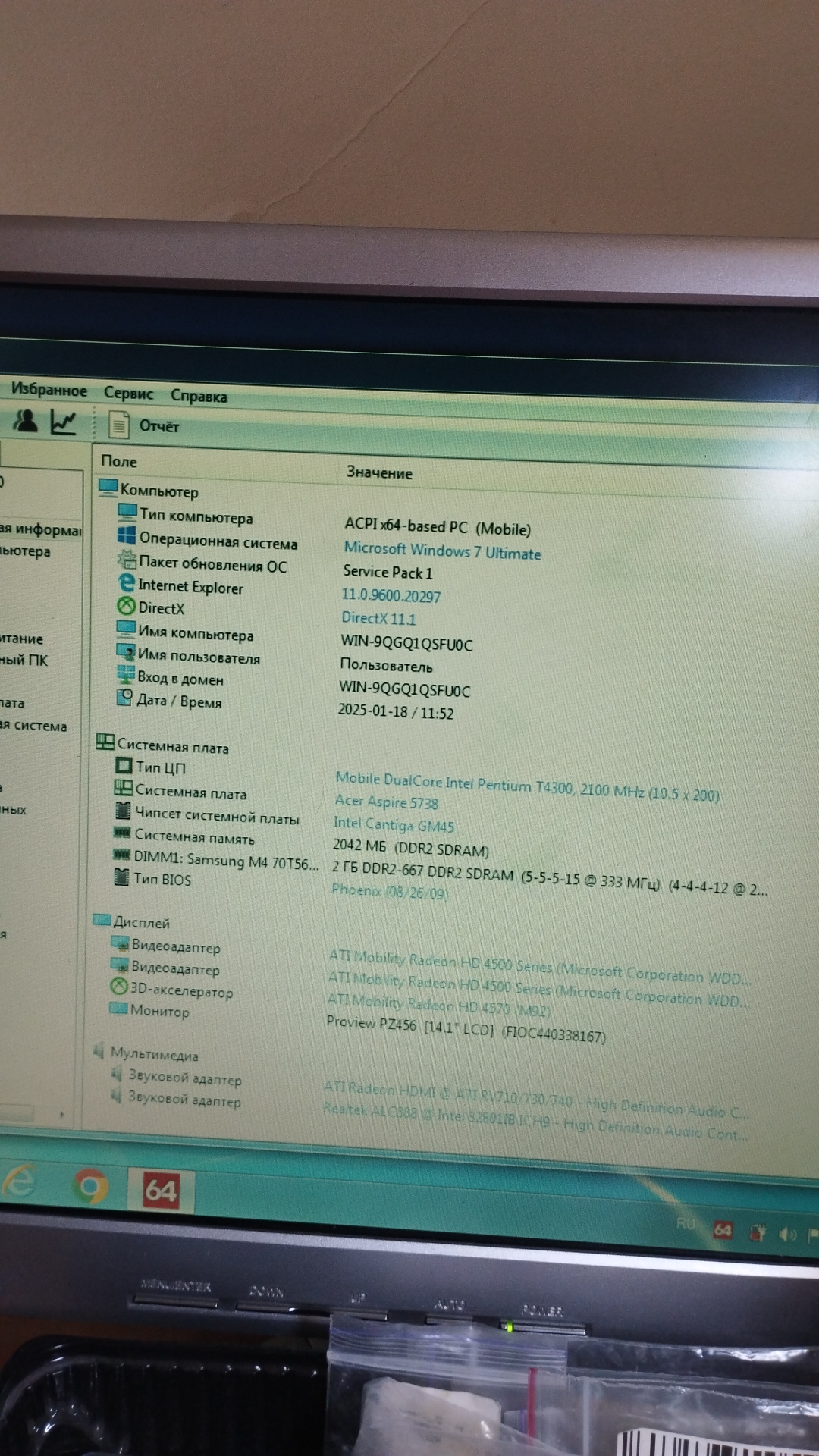
Task: Click the Отчёт document icon
Action: [118, 425]
